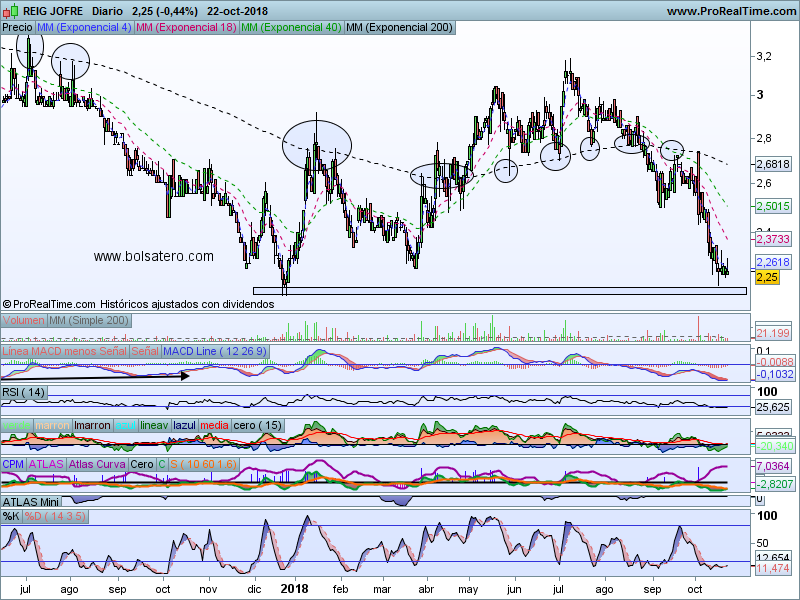Click the MM (Exponencial 200) legend tag
This screenshot has width=800, height=600.
point(398,28)
